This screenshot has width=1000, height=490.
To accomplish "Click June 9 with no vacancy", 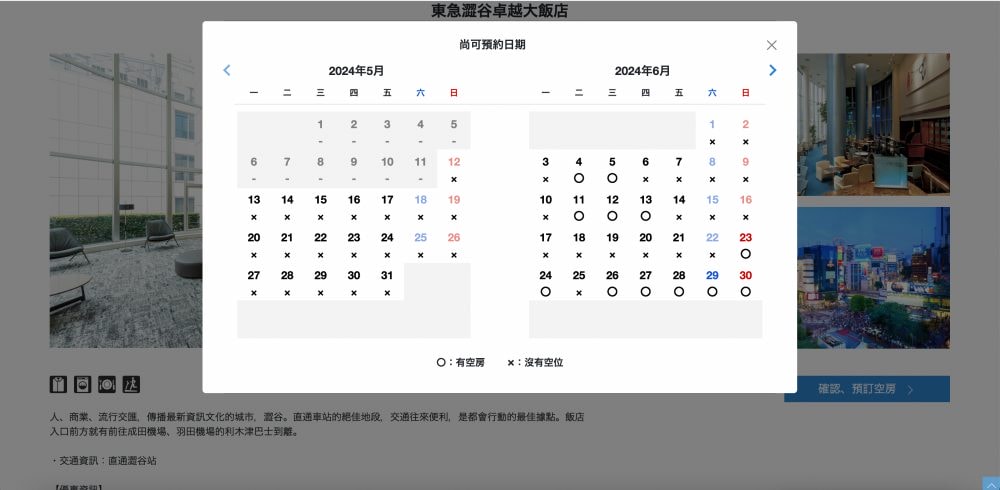I will pyautogui.click(x=746, y=170).
